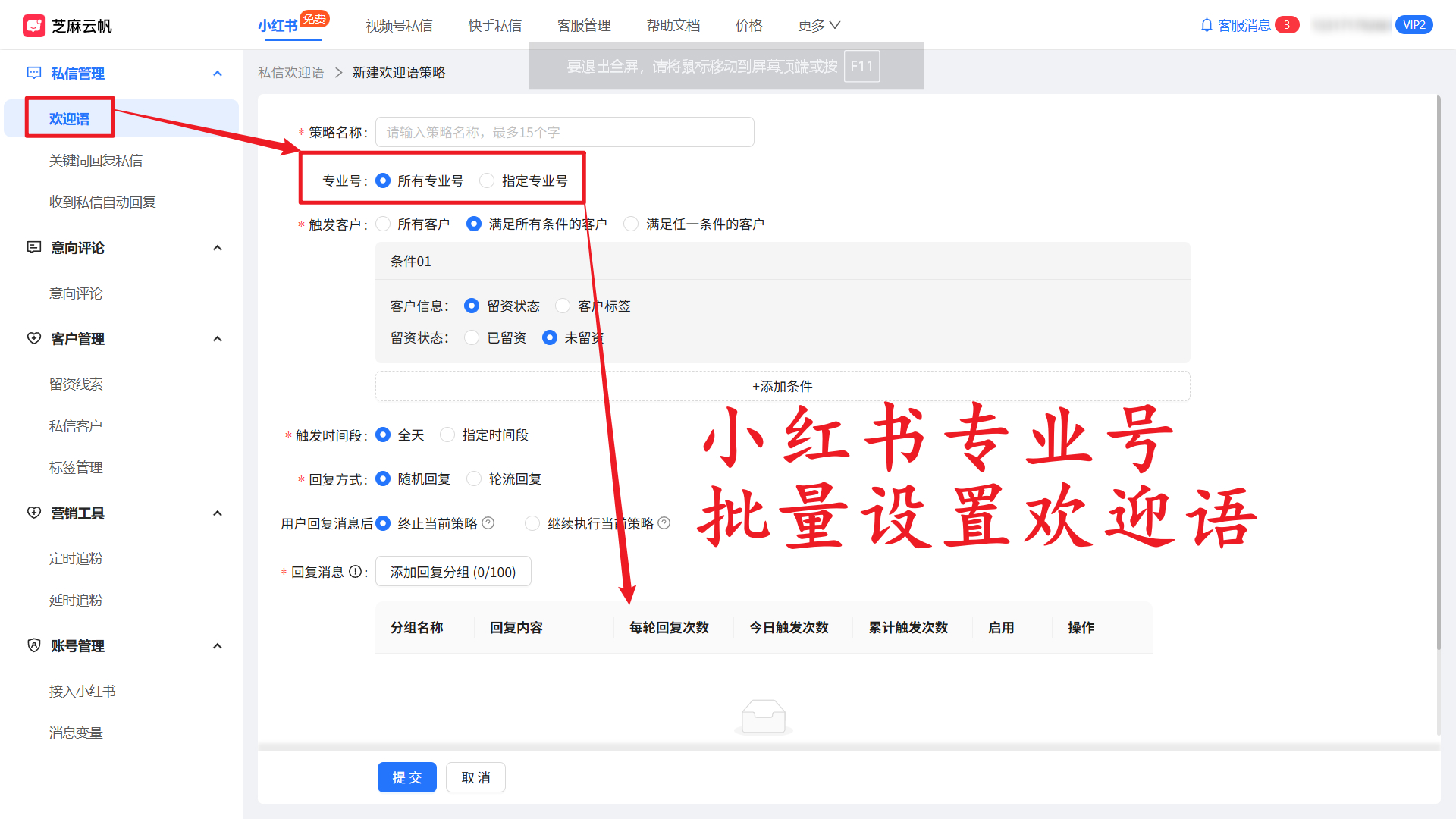Click 添加回复分组 button

pos(453,571)
